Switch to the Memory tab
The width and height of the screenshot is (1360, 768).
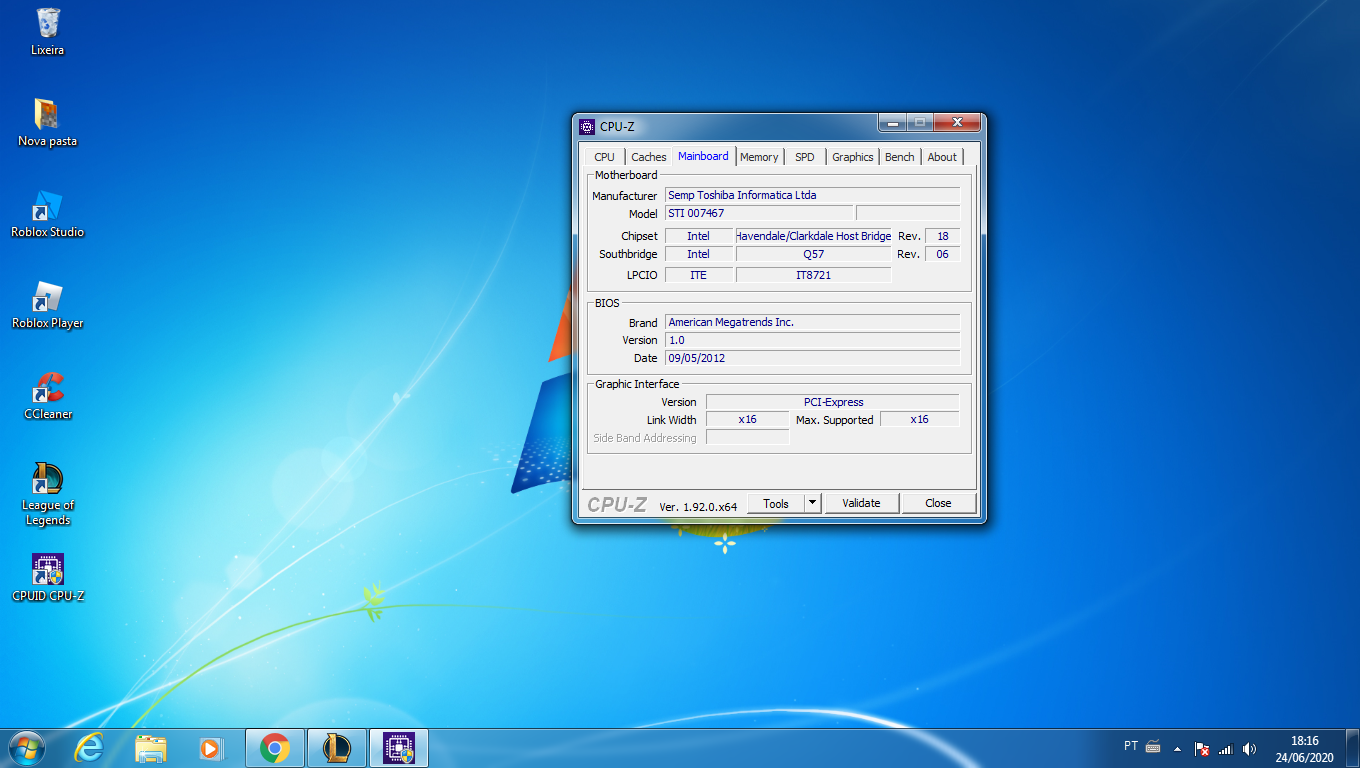coord(759,157)
